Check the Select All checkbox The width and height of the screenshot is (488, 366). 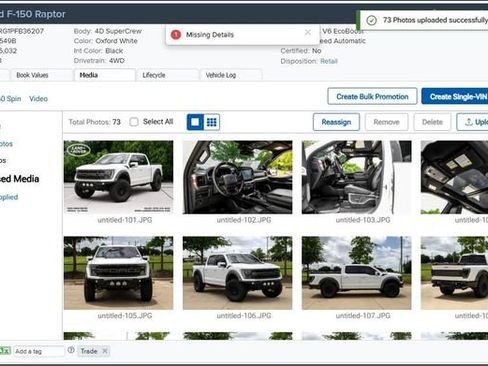134,122
